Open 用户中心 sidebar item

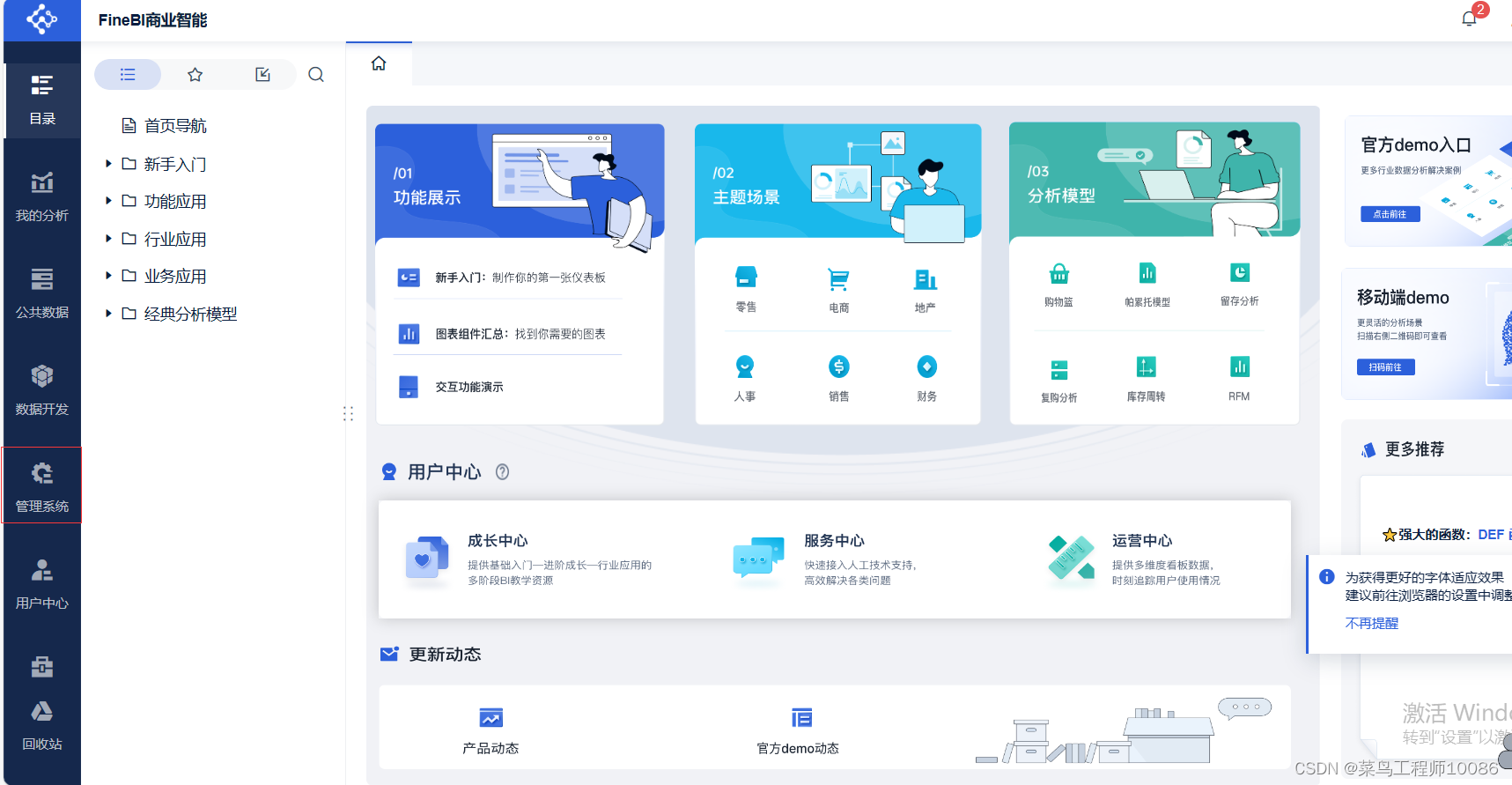(x=42, y=585)
